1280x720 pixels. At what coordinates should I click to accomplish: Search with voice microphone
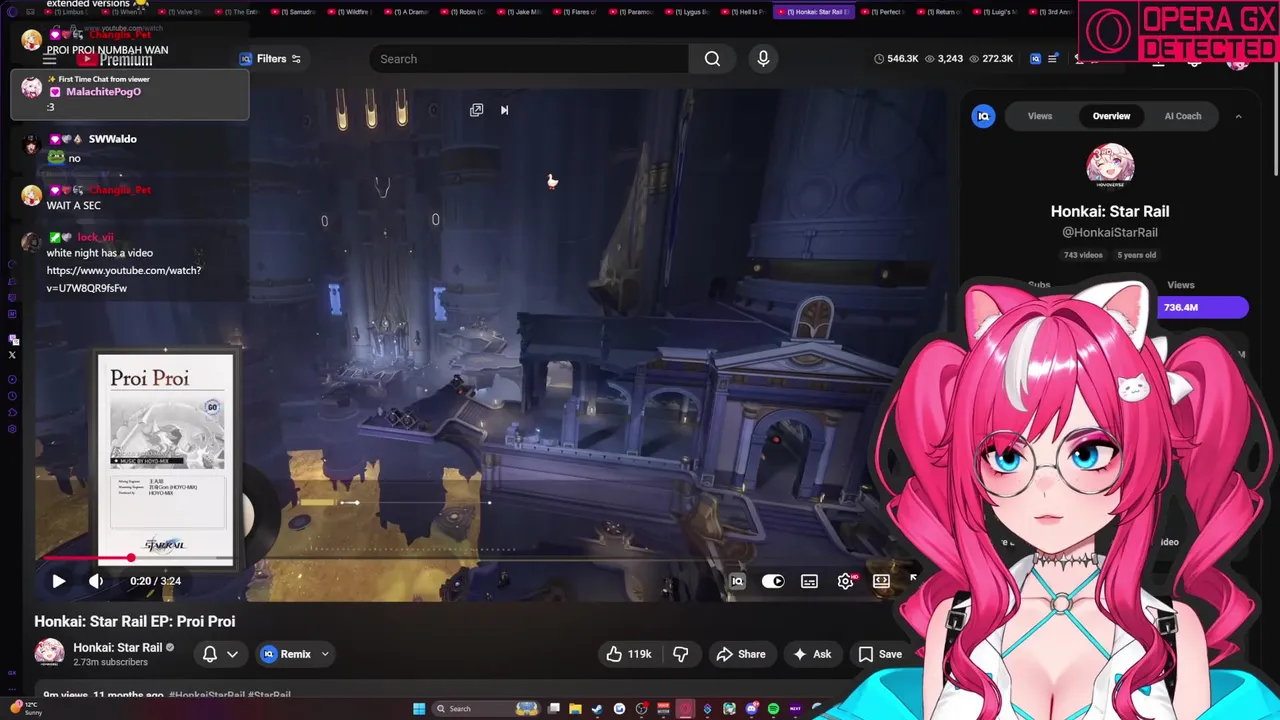coord(763,59)
